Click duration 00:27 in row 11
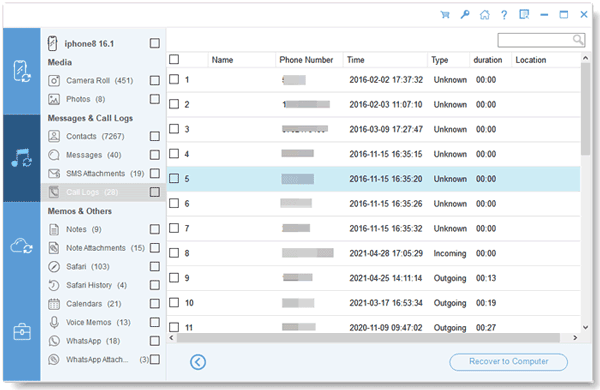 coord(486,328)
